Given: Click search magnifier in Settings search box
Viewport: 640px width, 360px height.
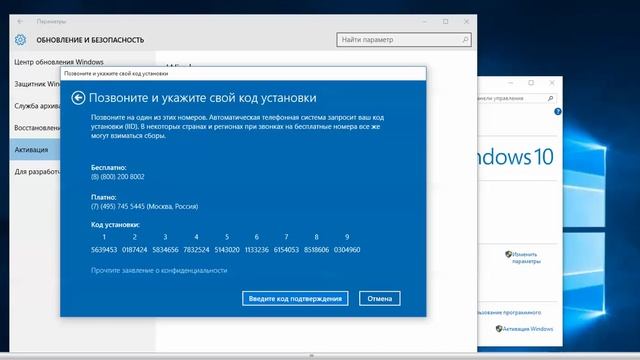Looking at the screenshot, I should pos(465,40).
